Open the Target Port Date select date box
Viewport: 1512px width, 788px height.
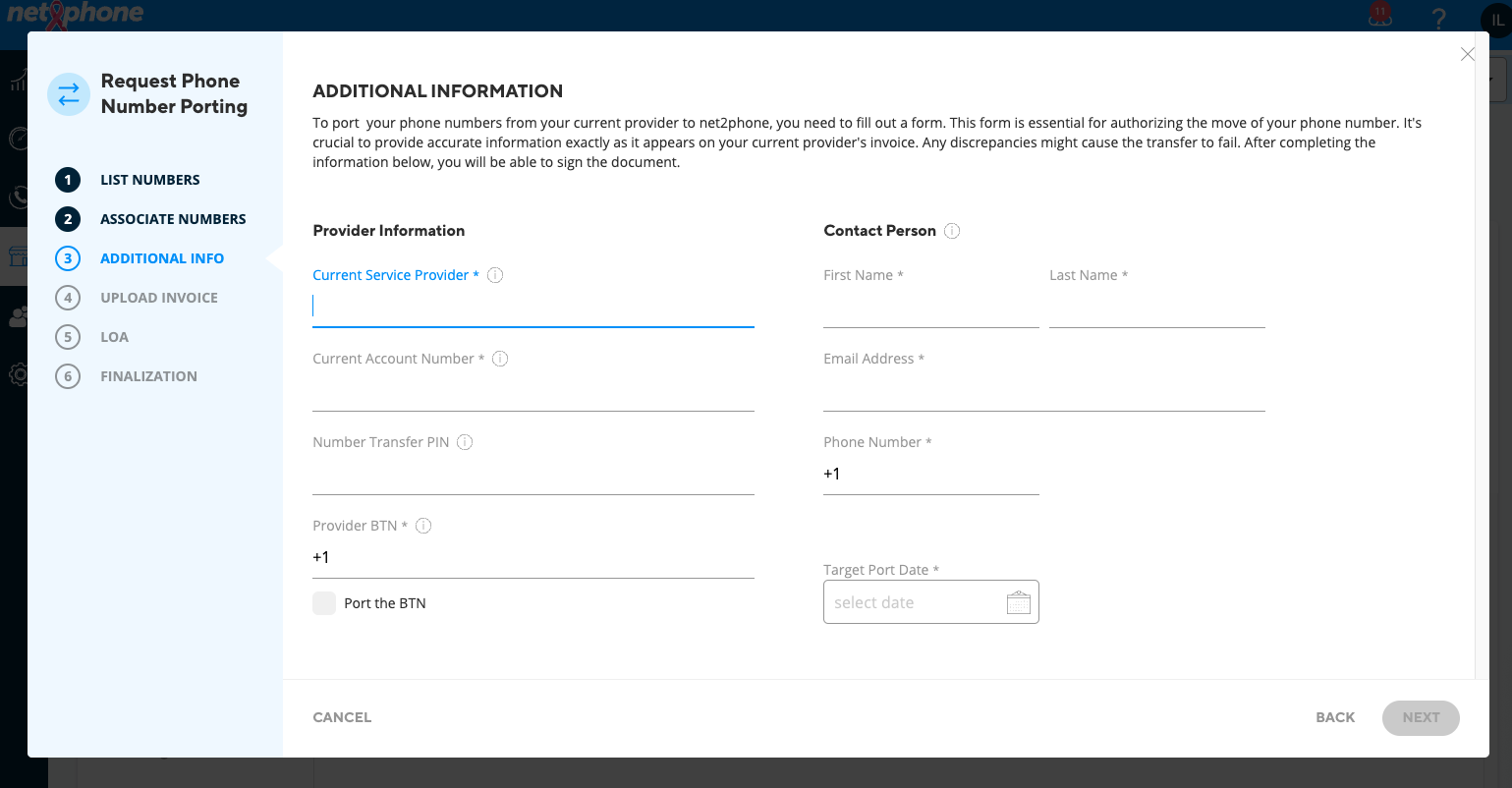[x=931, y=602]
